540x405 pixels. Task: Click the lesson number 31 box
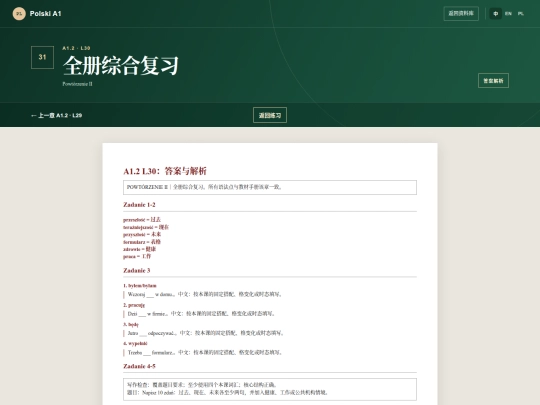click(x=42, y=57)
